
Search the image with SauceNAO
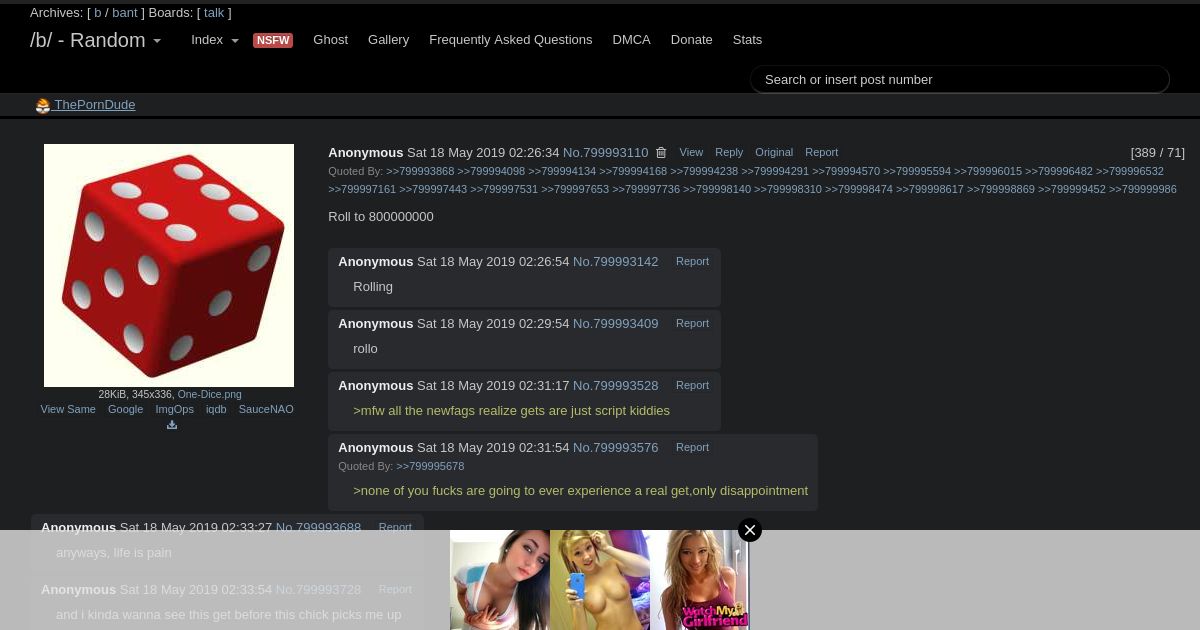[x=266, y=409]
